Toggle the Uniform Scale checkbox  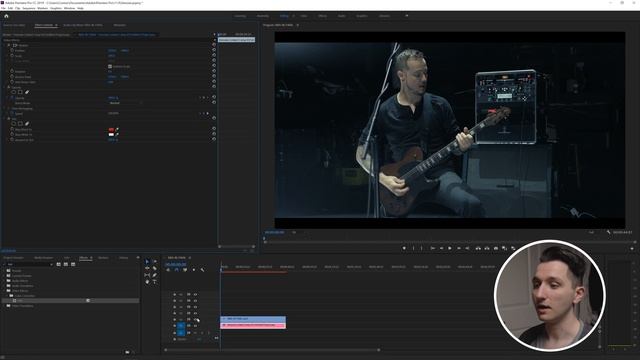[110, 66]
